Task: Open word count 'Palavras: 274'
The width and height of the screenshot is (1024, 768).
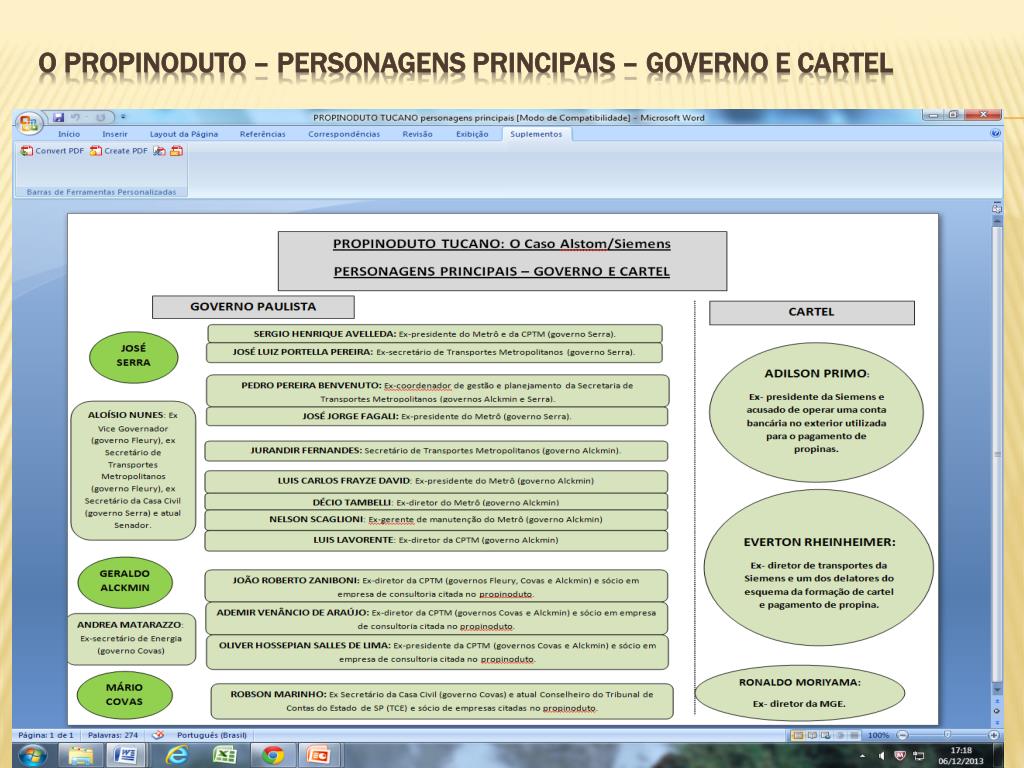Action: [112, 735]
